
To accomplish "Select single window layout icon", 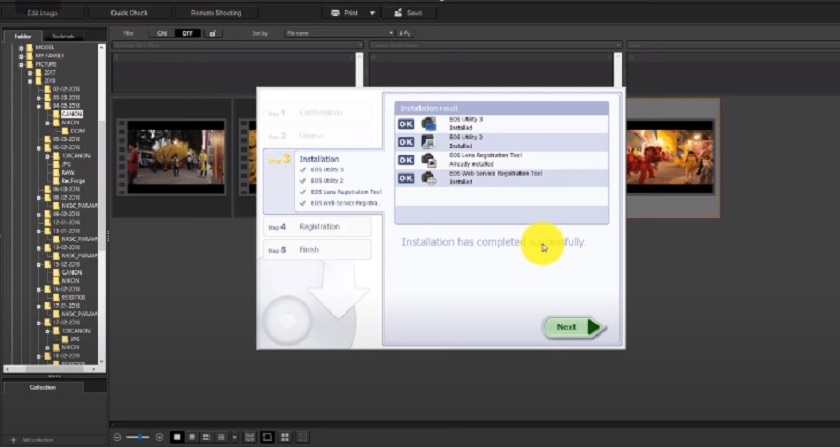I will (267, 437).
